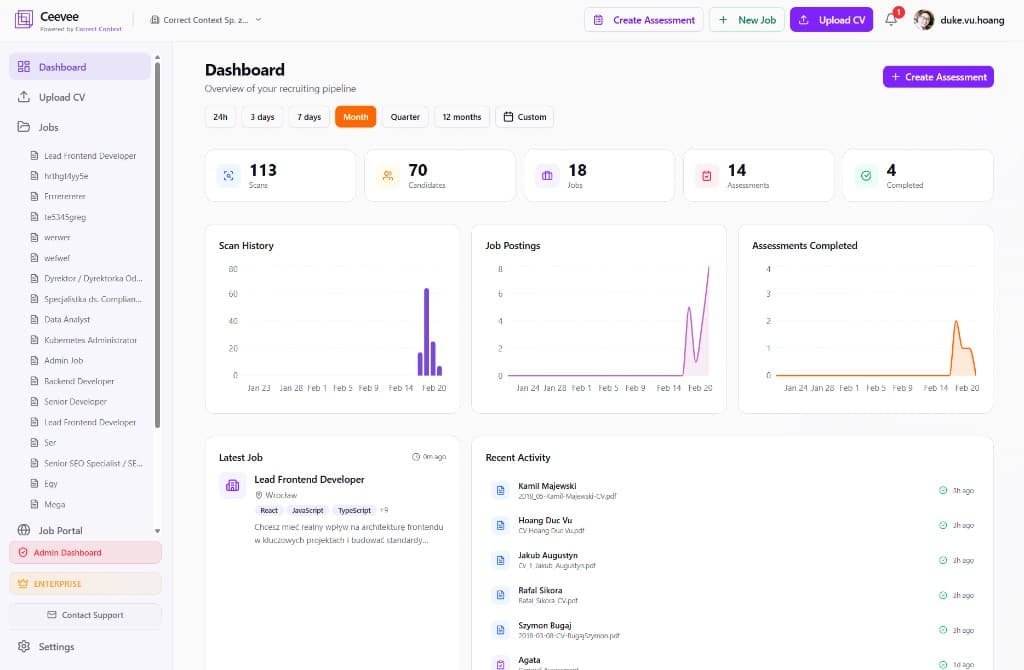Click the Candidates people icon
Image resolution: width=1024 pixels, height=670 pixels.
coord(388,174)
